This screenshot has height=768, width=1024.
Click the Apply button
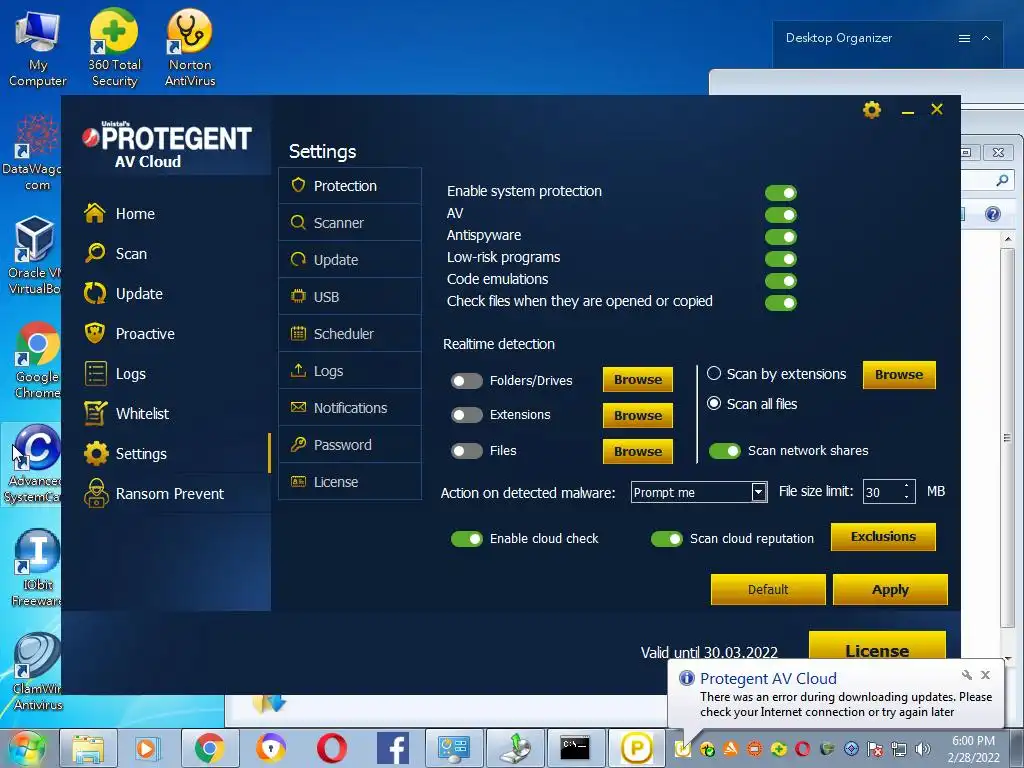click(890, 590)
